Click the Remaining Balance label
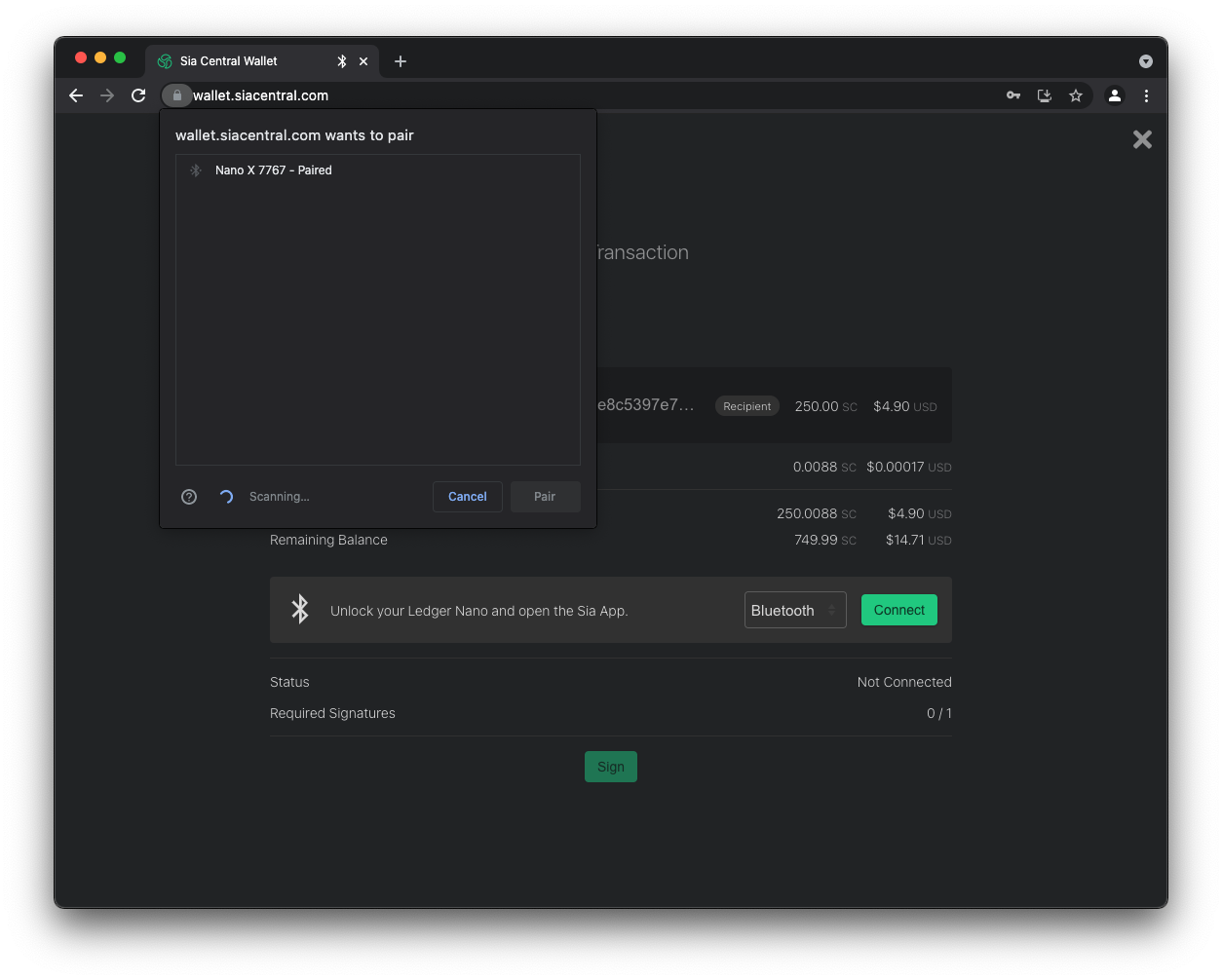 [328, 540]
